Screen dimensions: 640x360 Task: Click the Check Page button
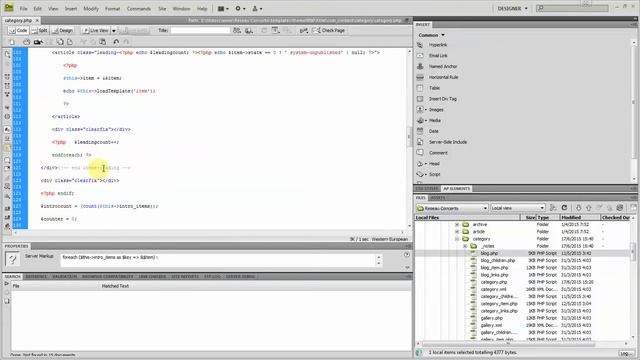(x=329, y=31)
